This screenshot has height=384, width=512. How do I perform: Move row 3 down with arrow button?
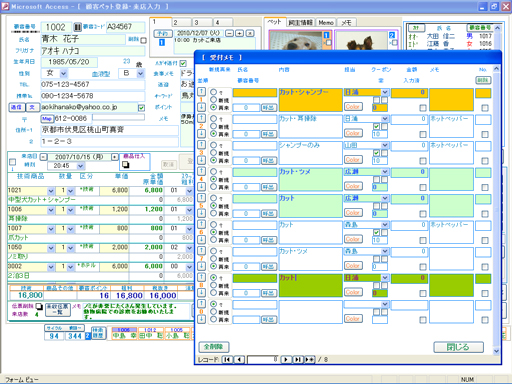(201, 160)
